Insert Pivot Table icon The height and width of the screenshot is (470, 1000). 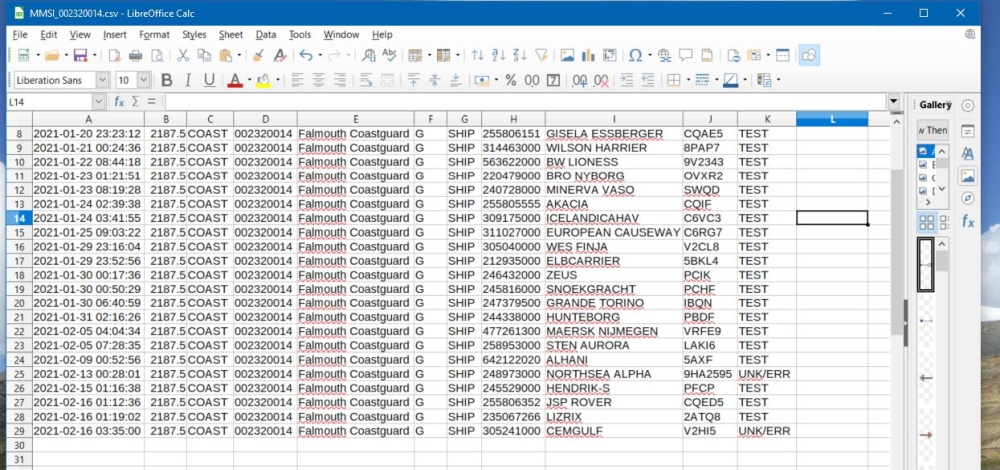[x=610, y=55]
